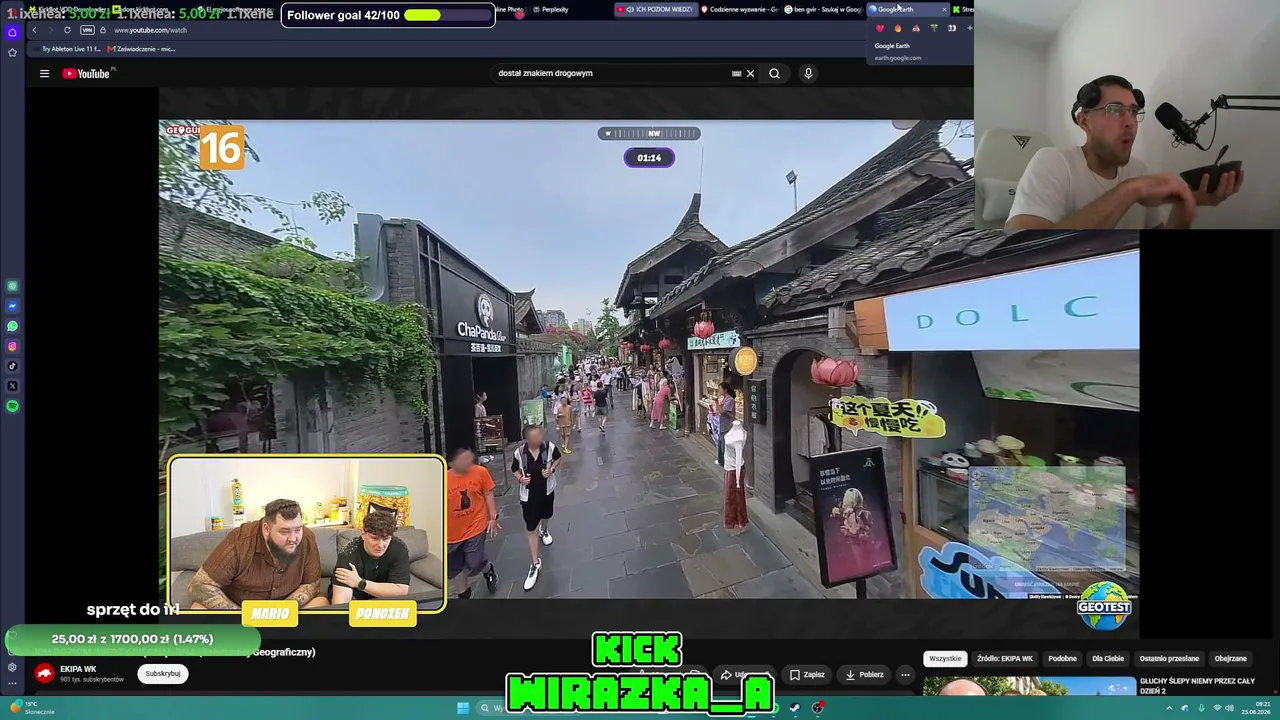Open the more actions ellipsis under video

[905, 675]
